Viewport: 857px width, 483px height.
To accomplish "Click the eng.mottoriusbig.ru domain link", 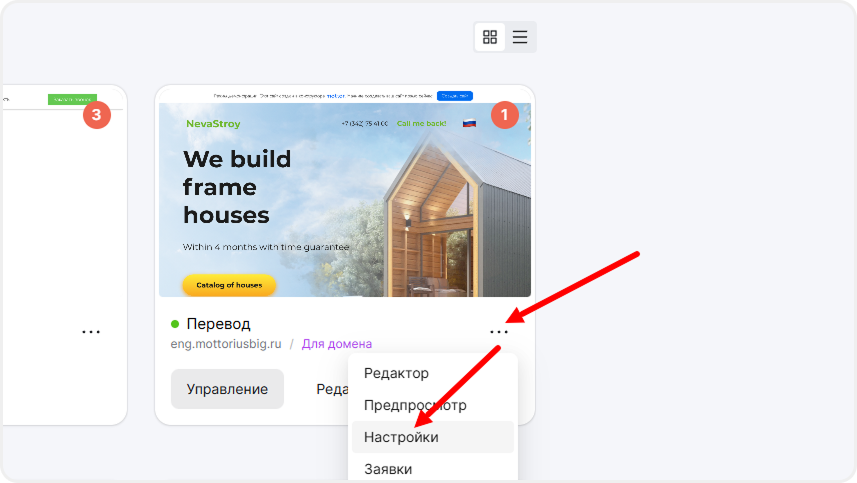I will click(227, 344).
